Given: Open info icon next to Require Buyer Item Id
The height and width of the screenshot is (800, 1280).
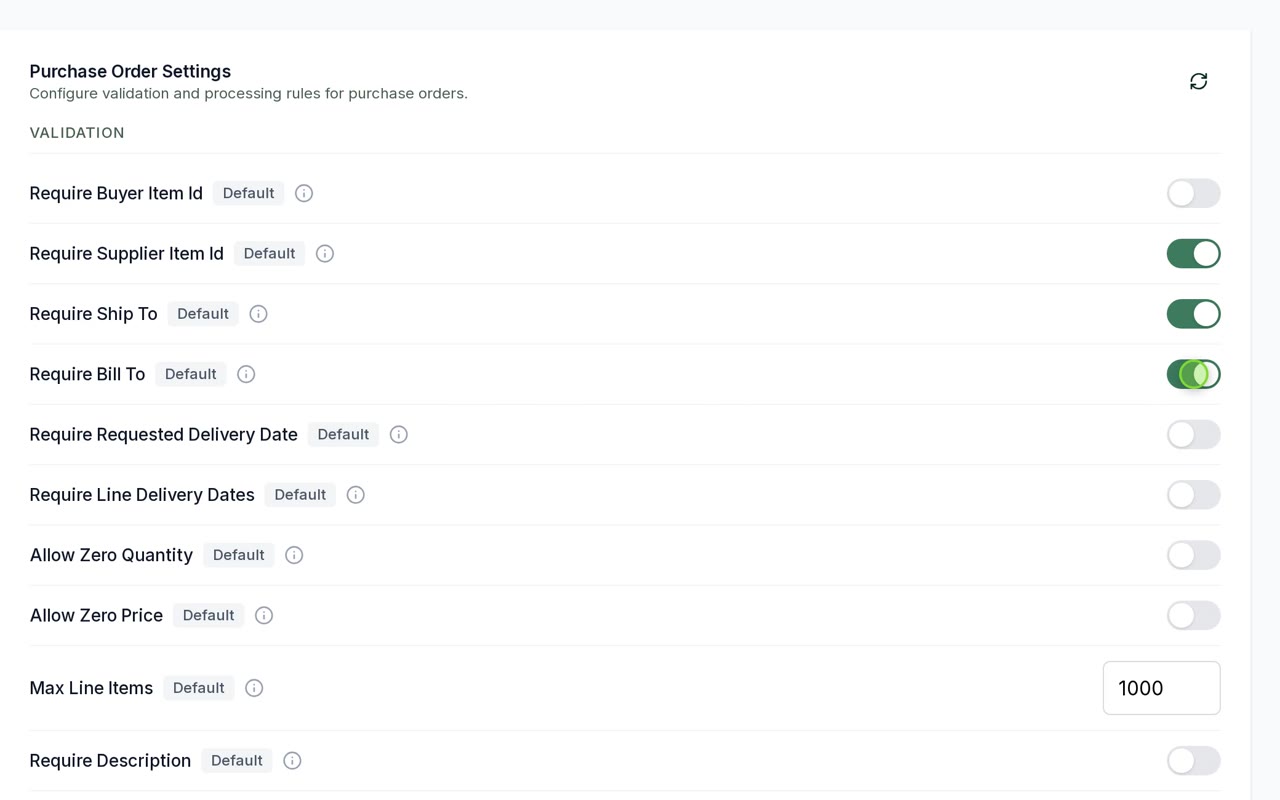Looking at the screenshot, I should [304, 193].
